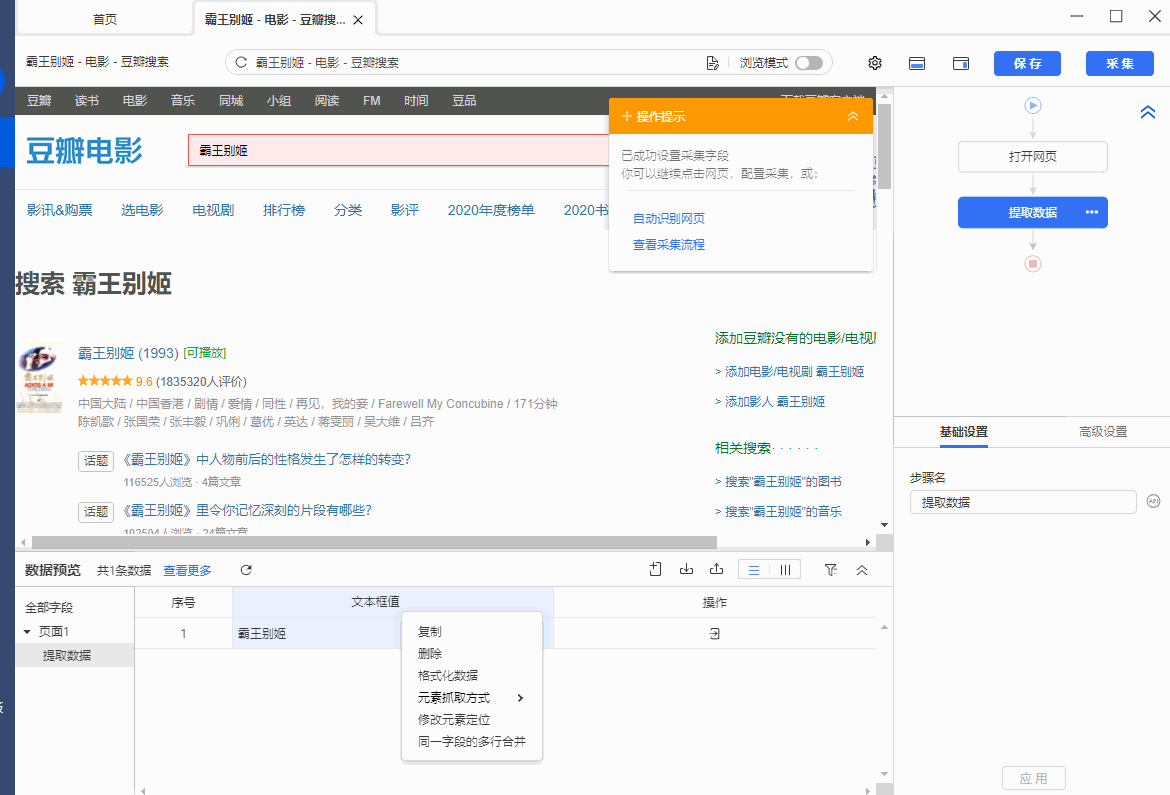
Task: Click the export icon in data preview toolbar
Action: [x=716, y=570]
